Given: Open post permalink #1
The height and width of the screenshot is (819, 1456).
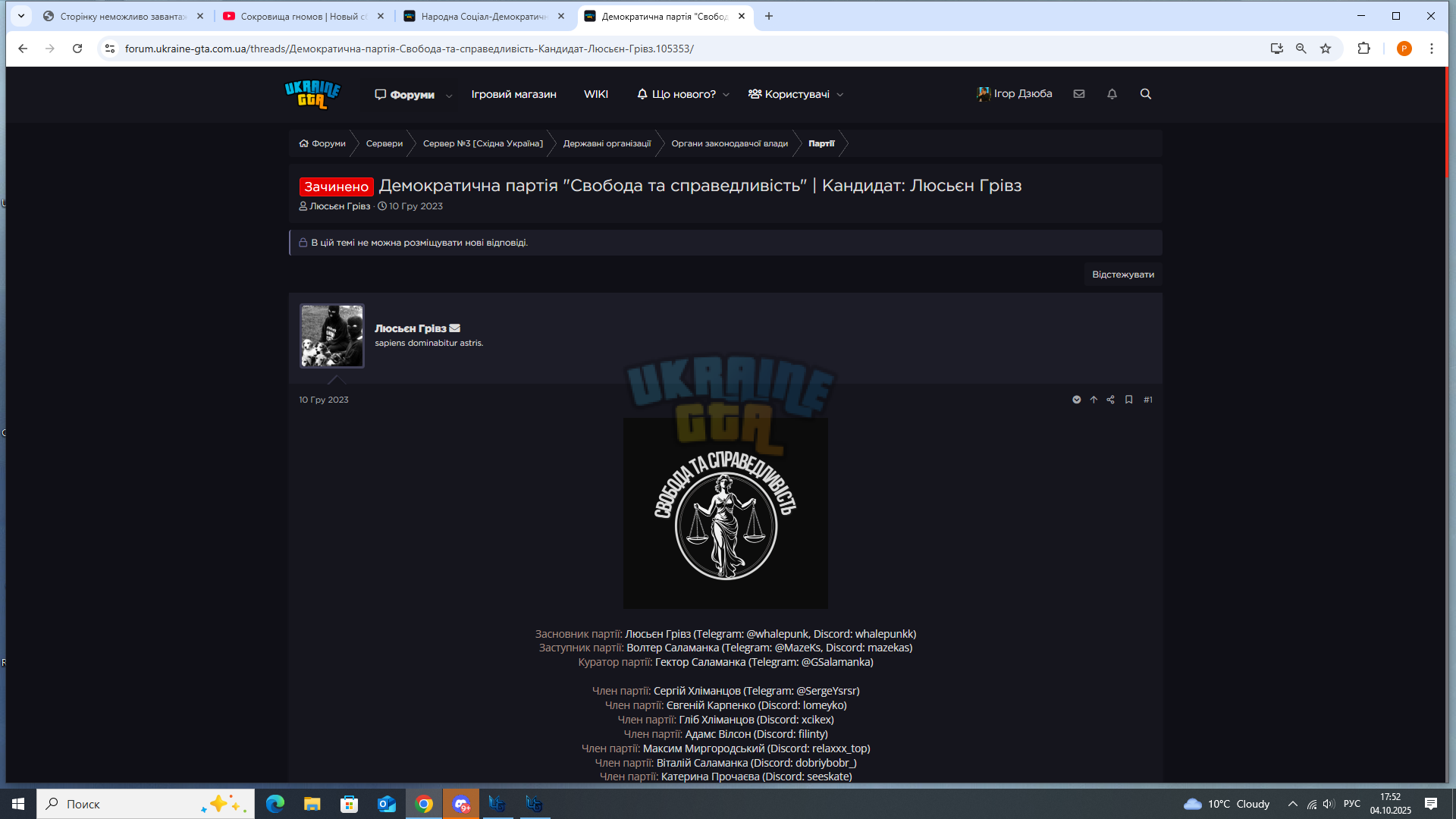Looking at the screenshot, I should 1148,400.
